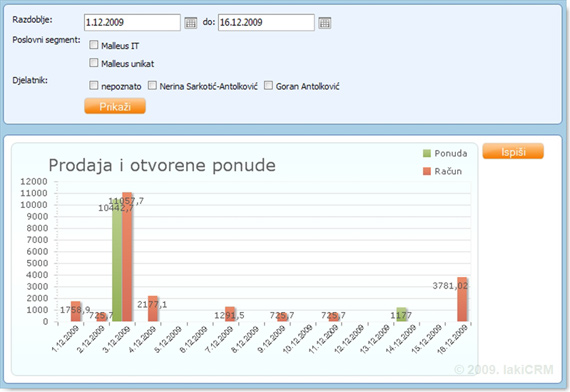Click the Račun bar labeled 2177,1

[x=153, y=309]
